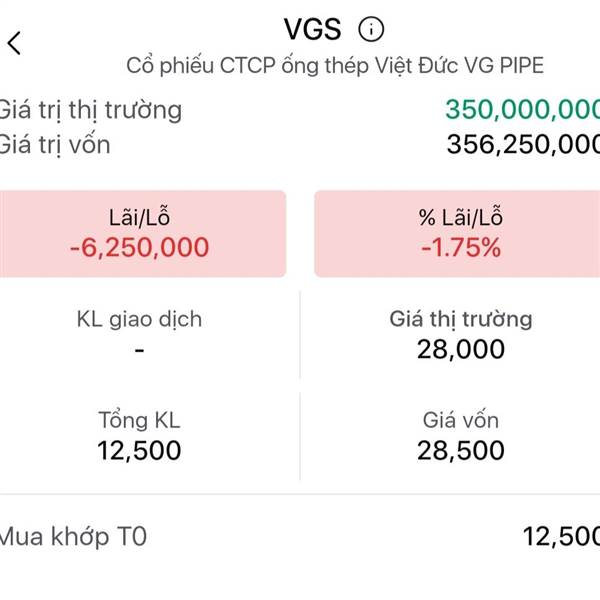Tap the Giá thị trường heading in grid
The height and width of the screenshot is (600, 600).
coord(460,320)
